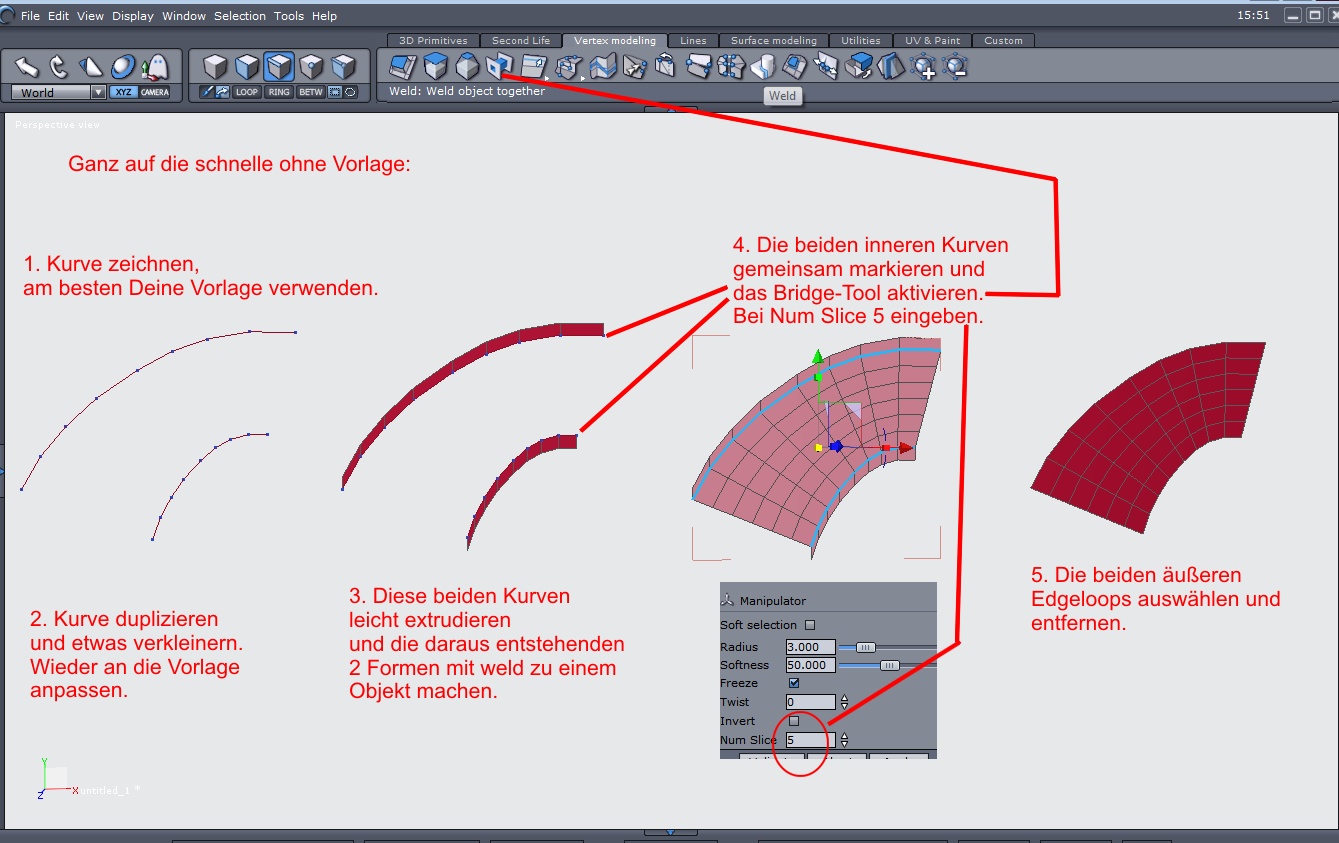Toggle the XYZ coordinate mode button

pyautogui.click(x=123, y=92)
